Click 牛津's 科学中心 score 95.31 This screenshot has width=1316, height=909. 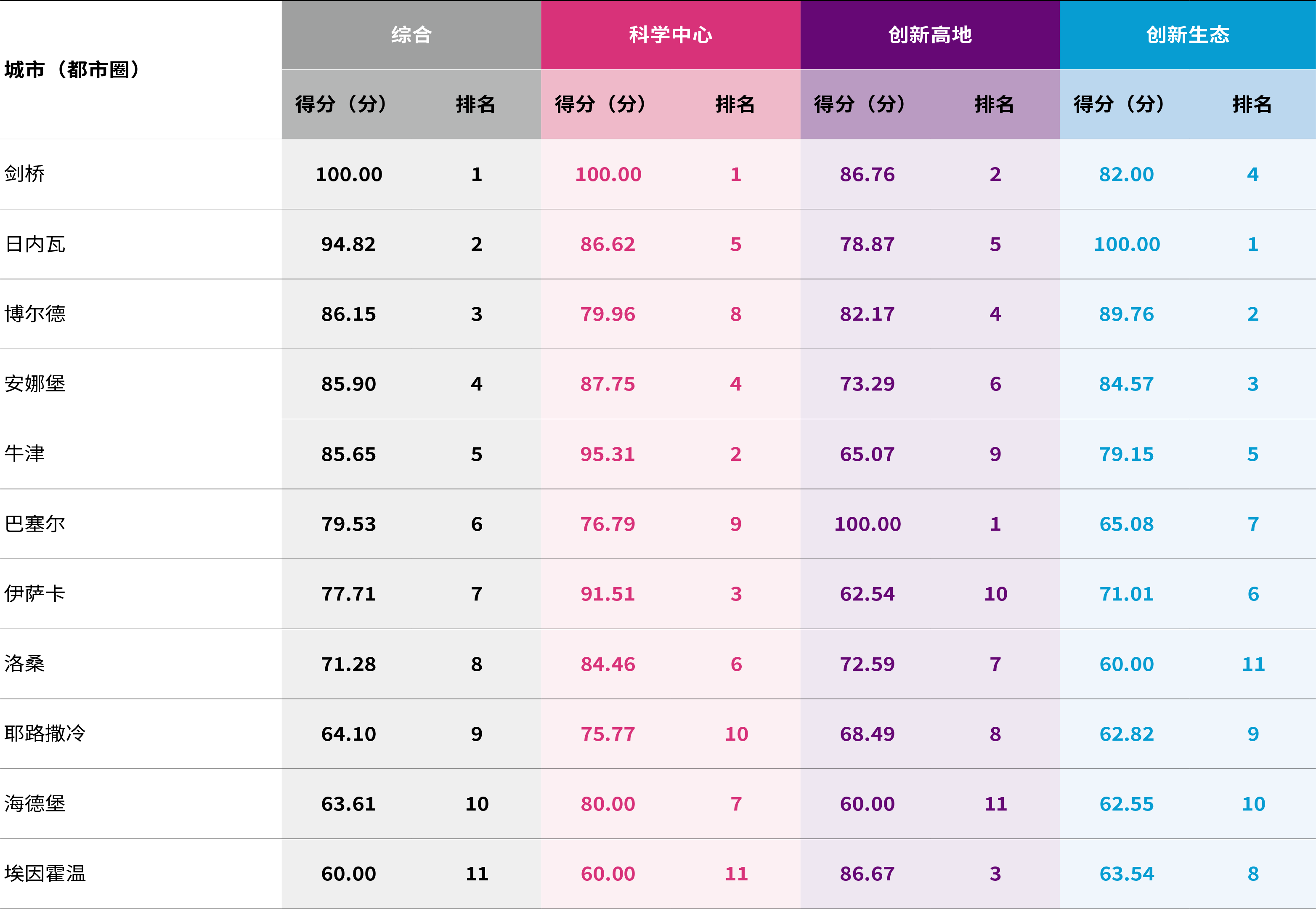tap(608, 454)
